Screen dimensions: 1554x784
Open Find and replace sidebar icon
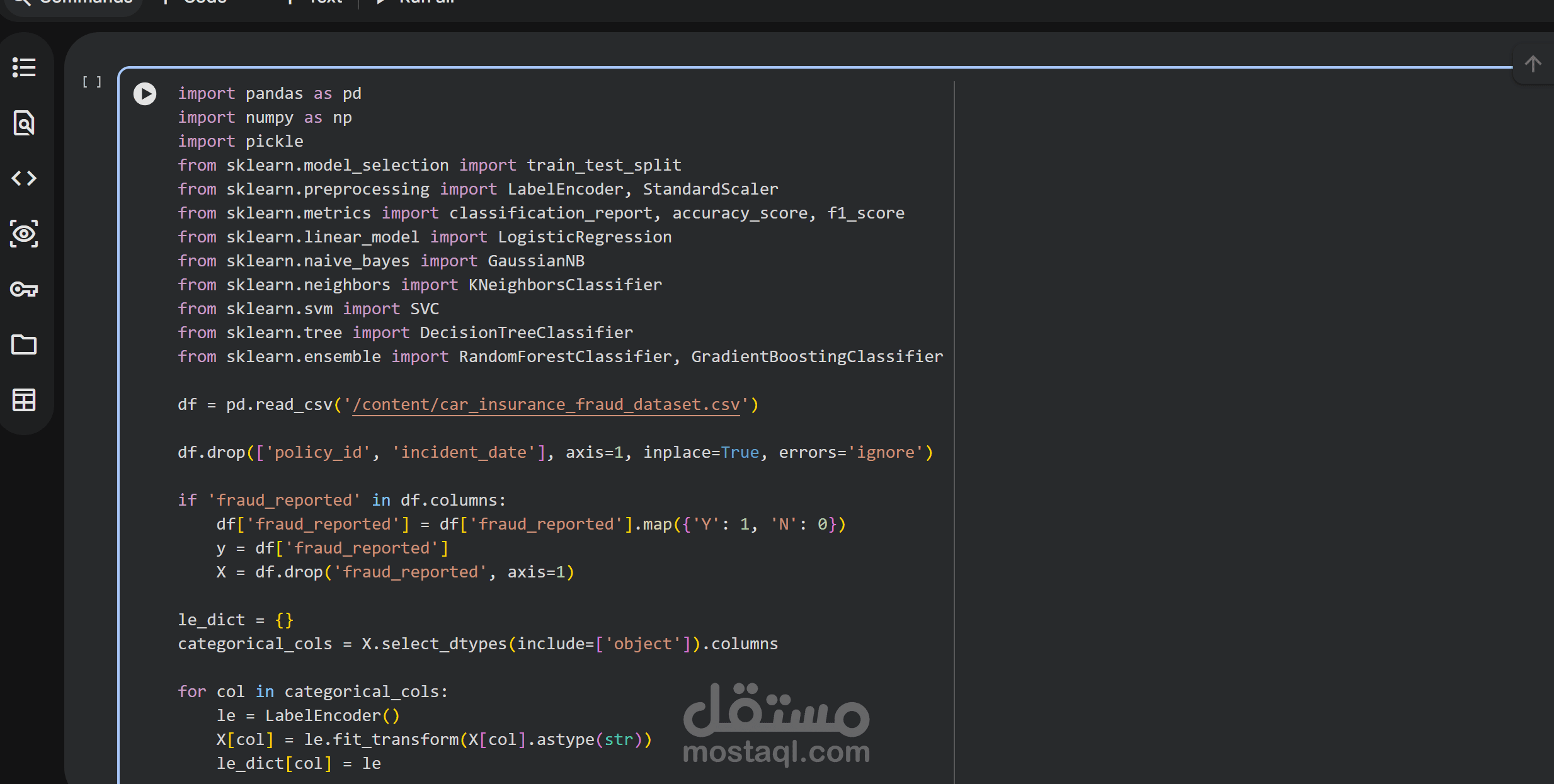24,123
